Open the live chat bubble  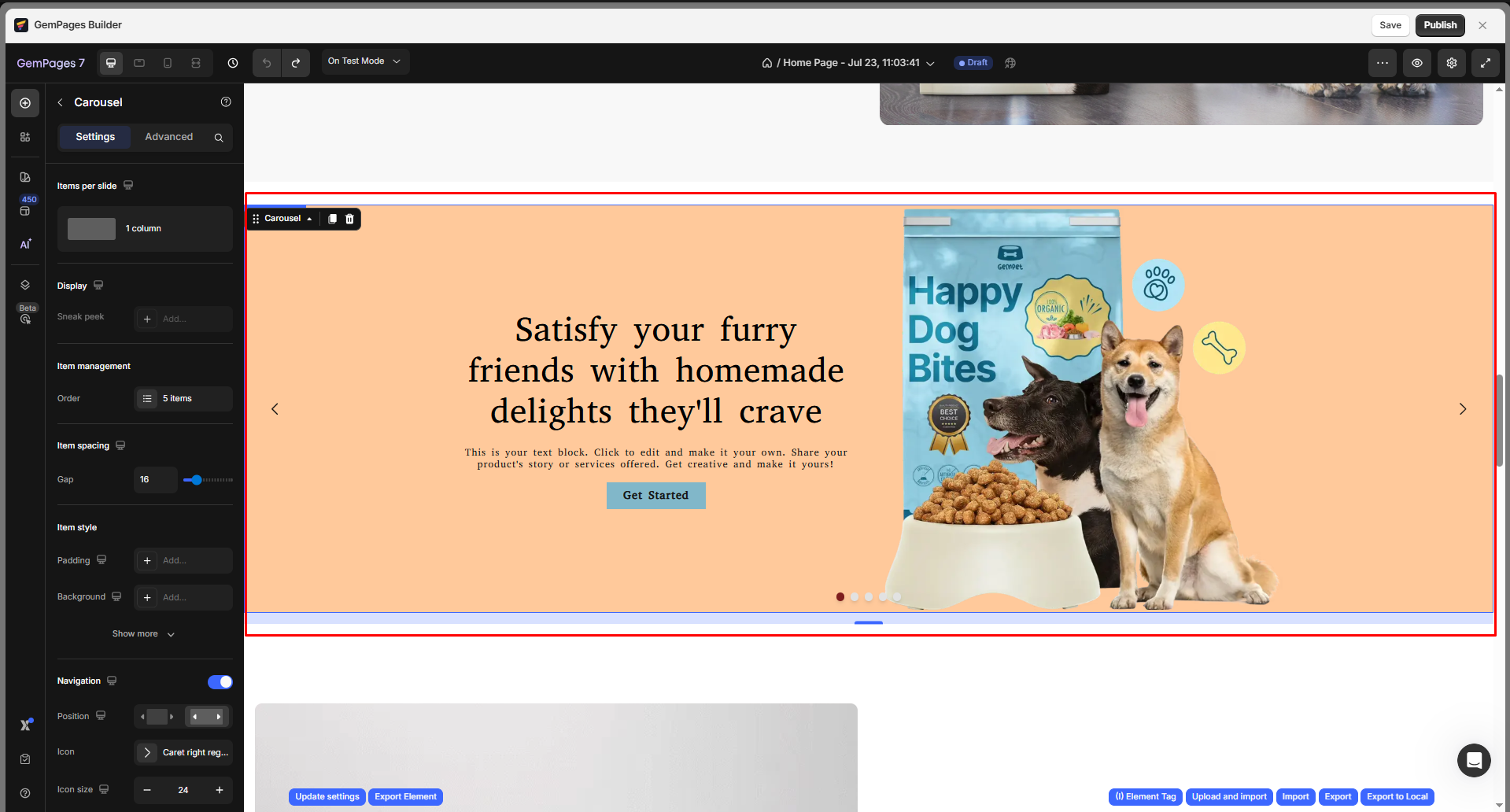pyautogui.click(x=1473, y=760)
